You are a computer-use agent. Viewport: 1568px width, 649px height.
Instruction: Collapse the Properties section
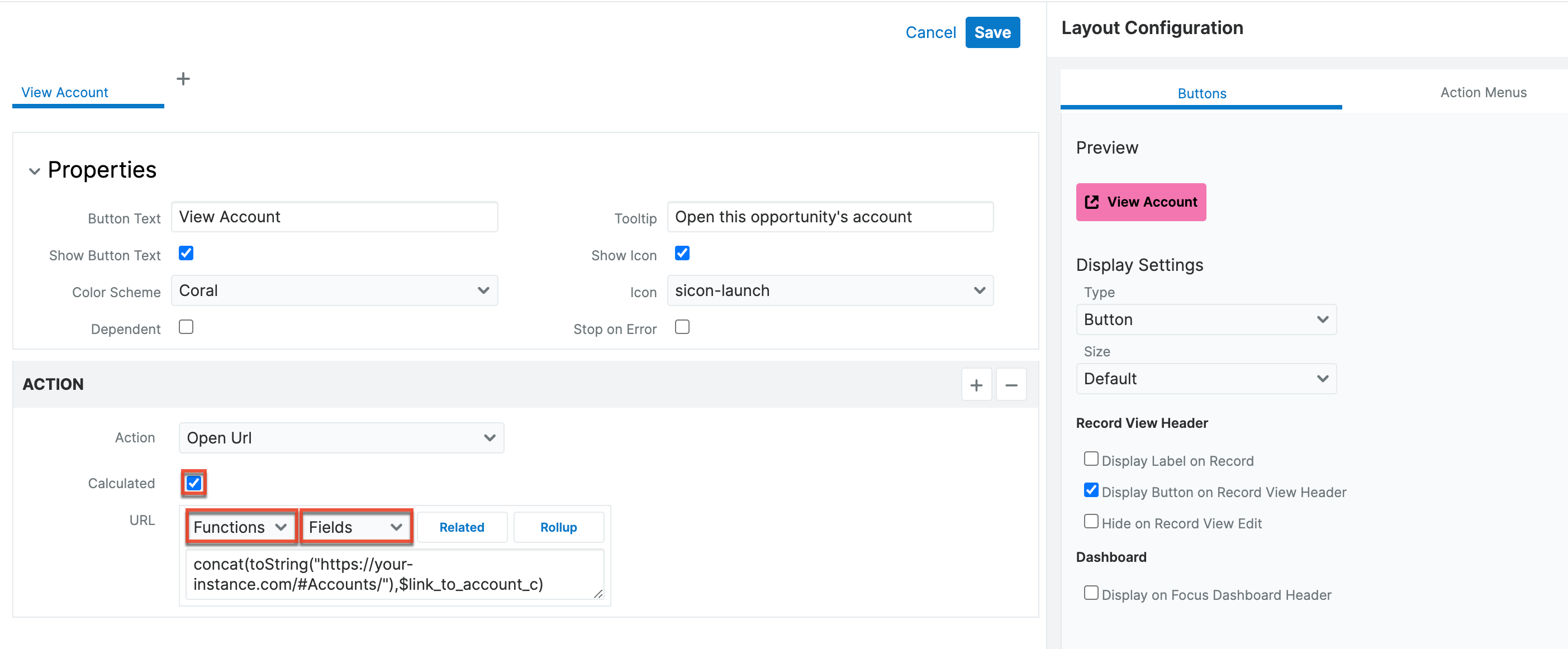pos(35,170)
